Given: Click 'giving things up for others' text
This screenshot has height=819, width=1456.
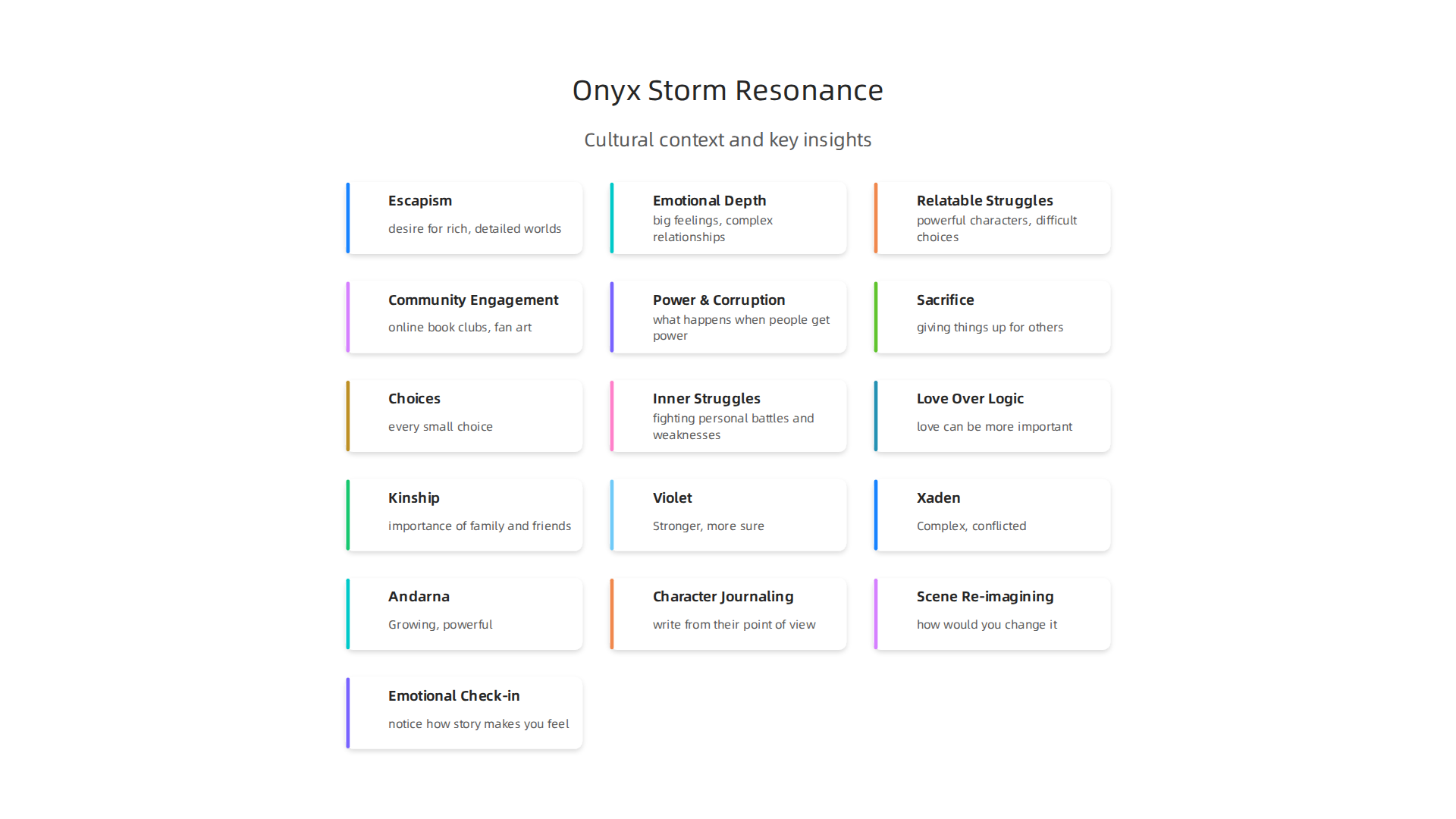Looking at the screenshot, I should pos(990,327).
